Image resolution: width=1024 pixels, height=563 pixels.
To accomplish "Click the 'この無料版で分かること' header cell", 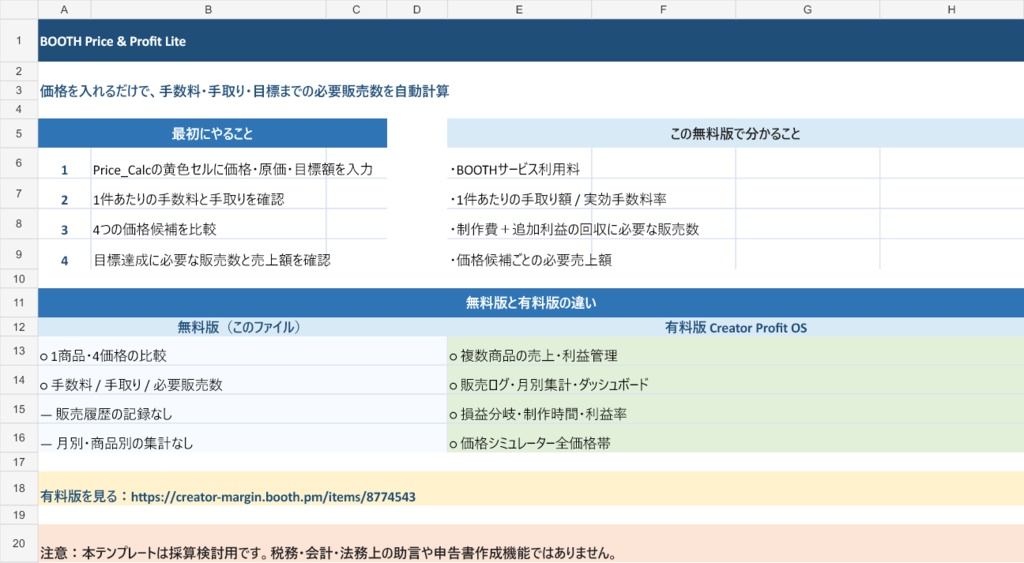I will pyautogui.click(x=735, y=133).
